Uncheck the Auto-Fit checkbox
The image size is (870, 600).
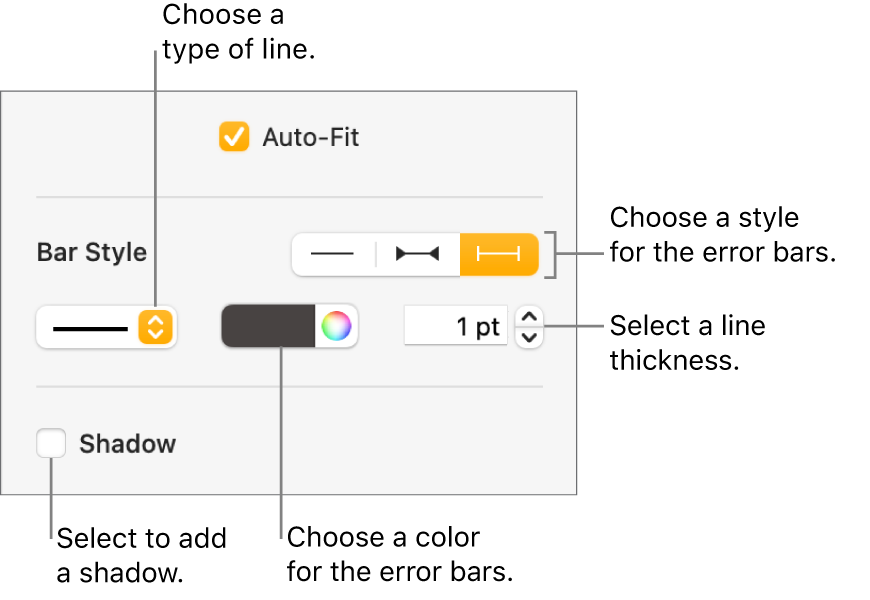(x=234, y=137)
